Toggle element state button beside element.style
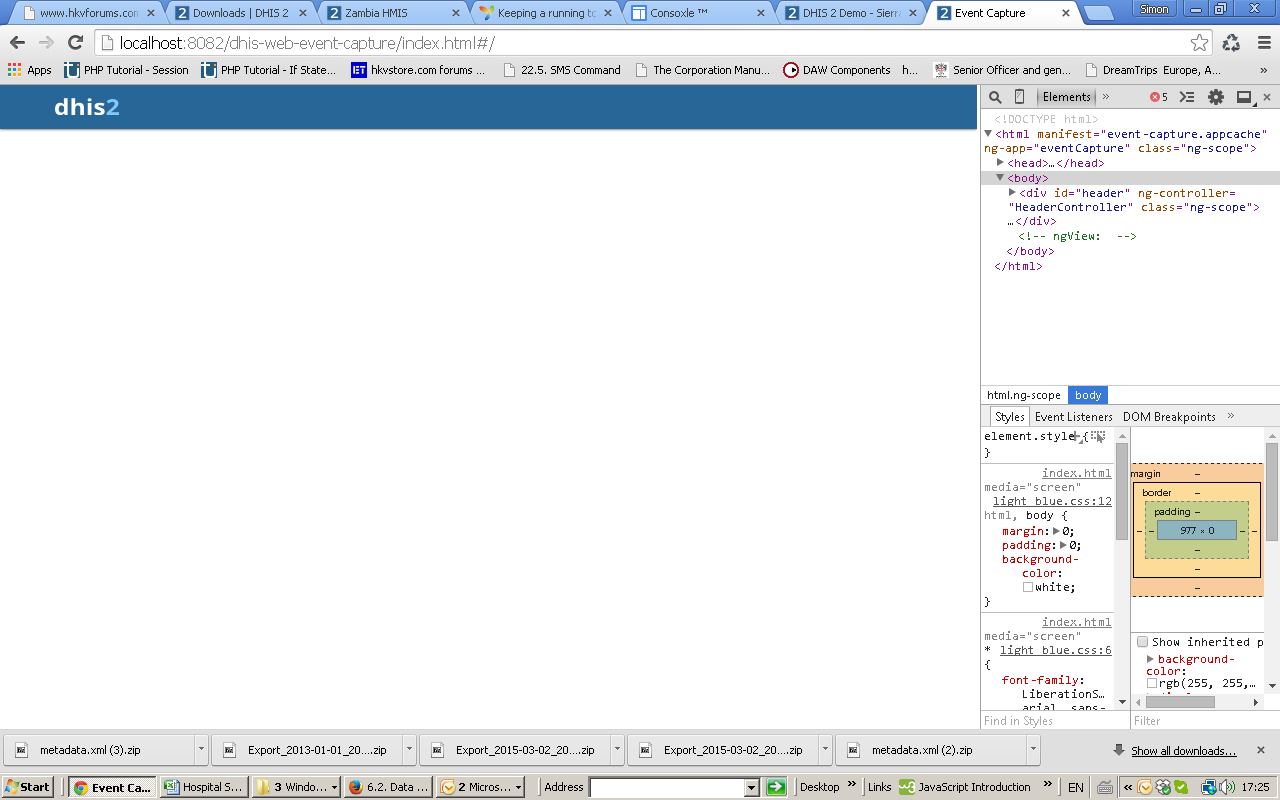 [1098, 436]
